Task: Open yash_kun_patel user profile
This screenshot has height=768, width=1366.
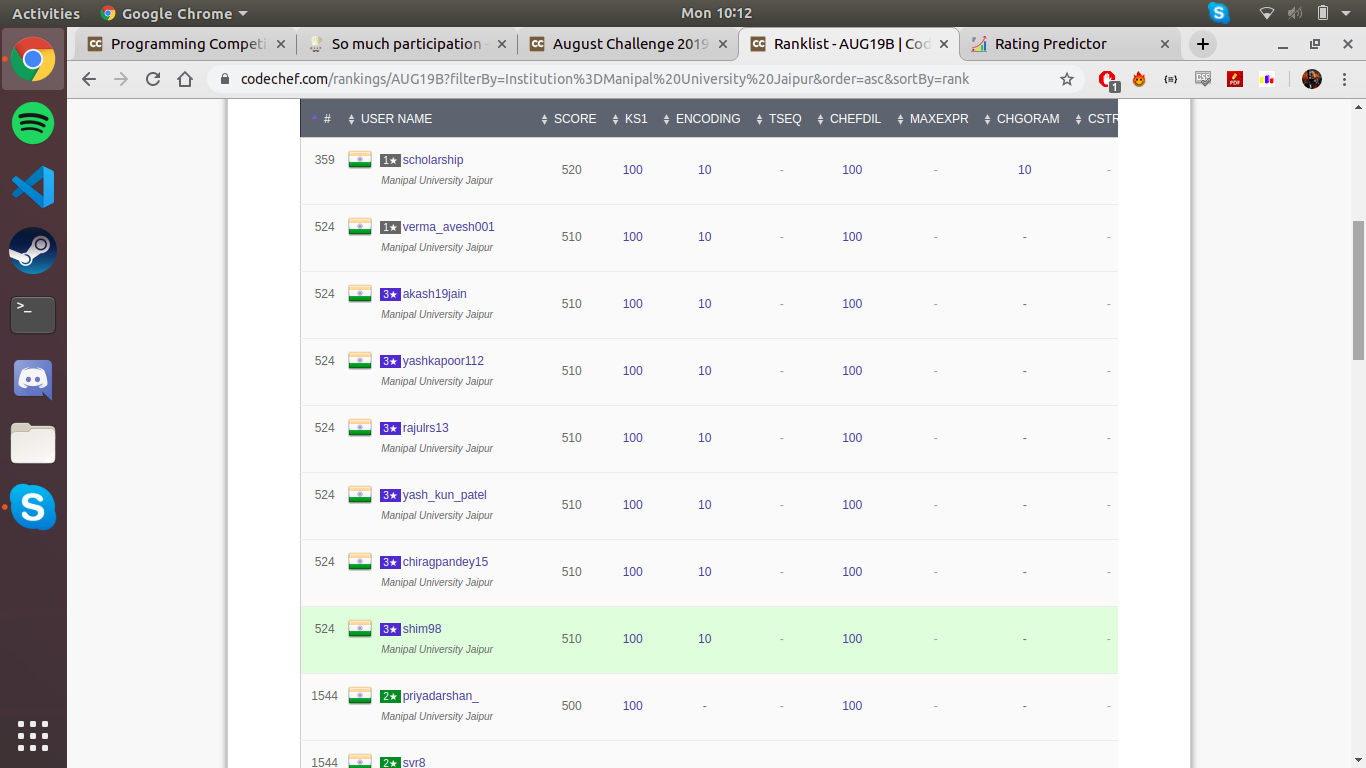Action: click(x=444, y=495)
